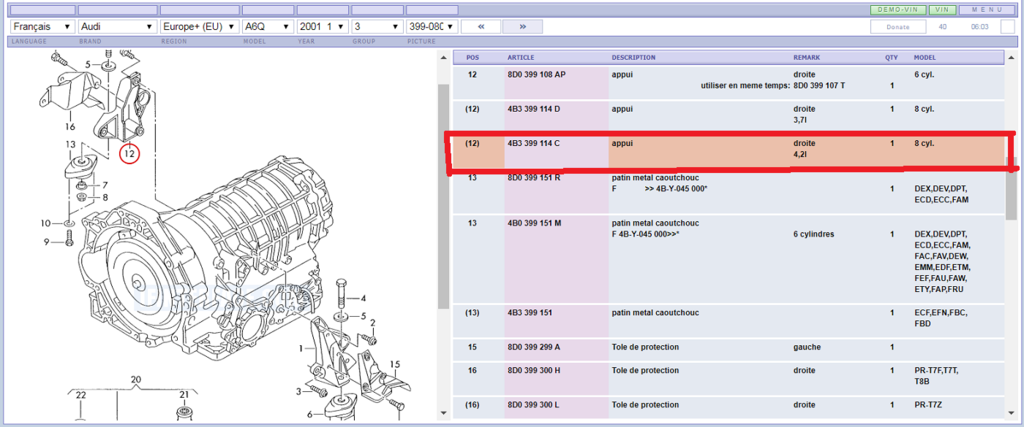Open the Picture dropdown showing 399-080

click(426, 26)
